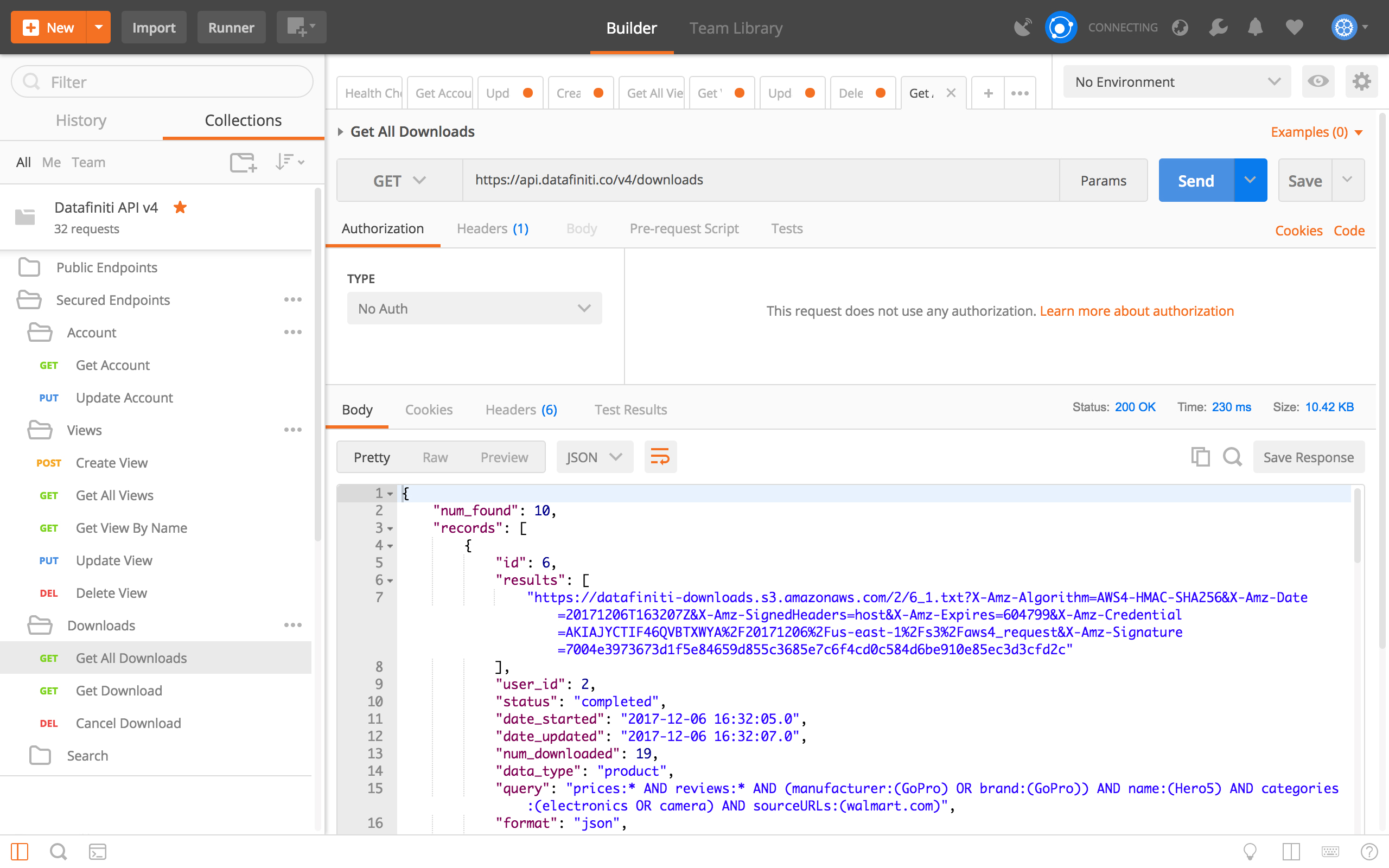
Task: Open the help question mark icon
Action: (1369, 851)
